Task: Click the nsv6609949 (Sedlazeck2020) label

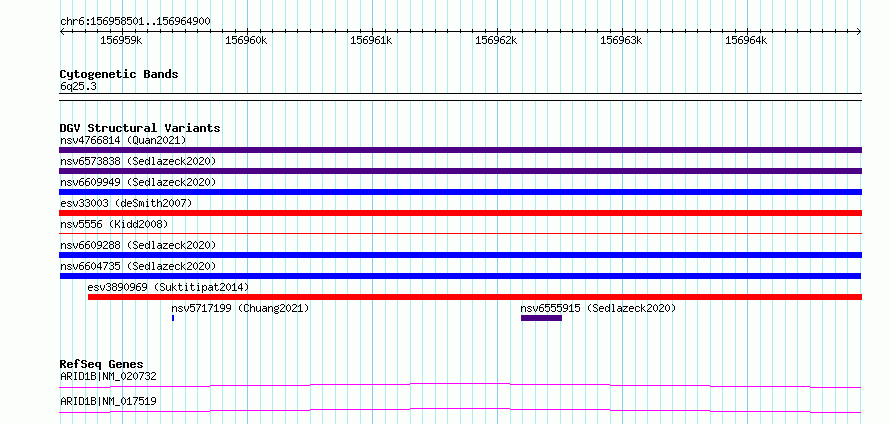Action: (x=138, y=182)
